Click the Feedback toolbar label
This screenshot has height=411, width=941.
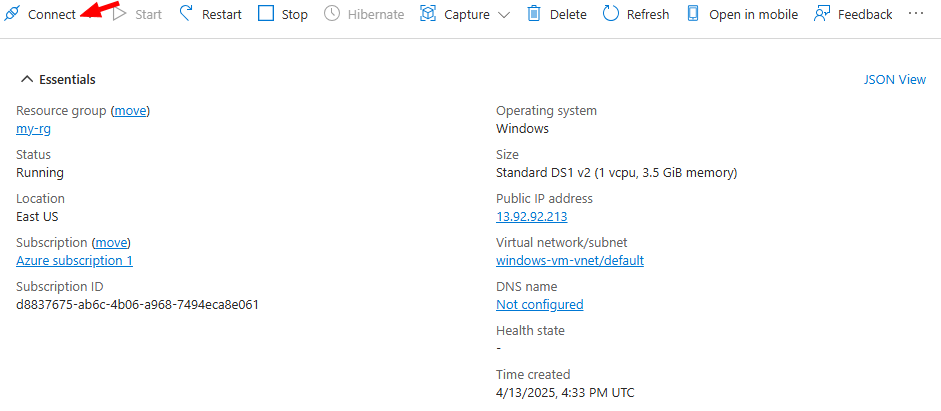pos(865,14)
